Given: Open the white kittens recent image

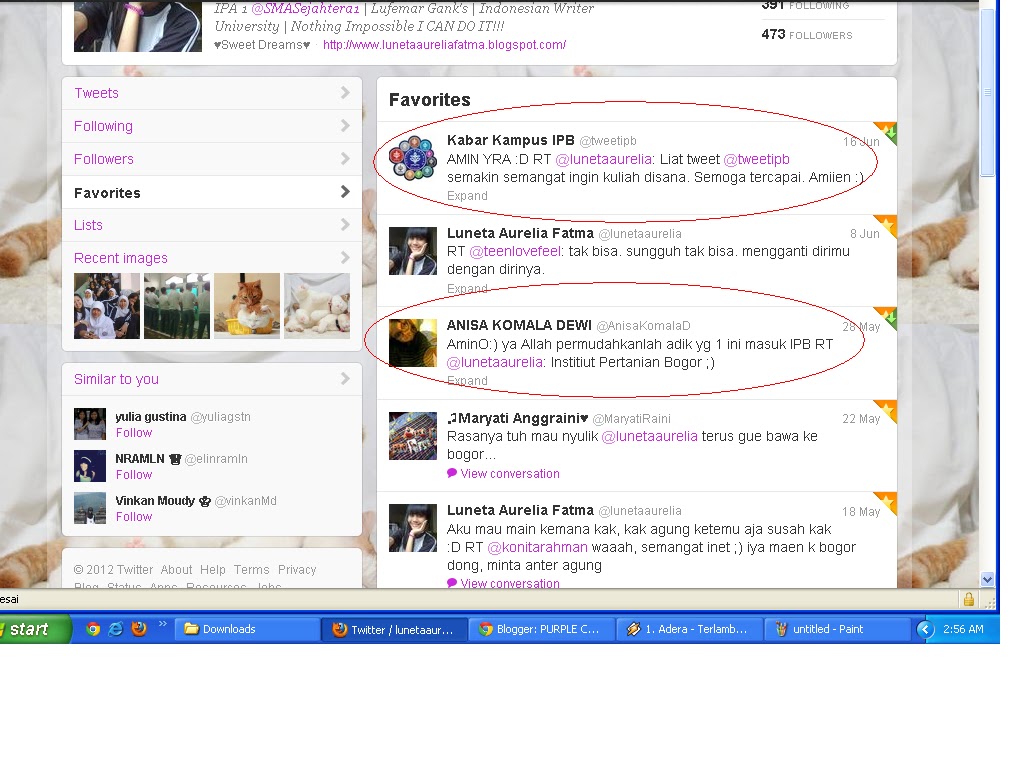Looking at the screenshot, I should [x=317, y=306].
